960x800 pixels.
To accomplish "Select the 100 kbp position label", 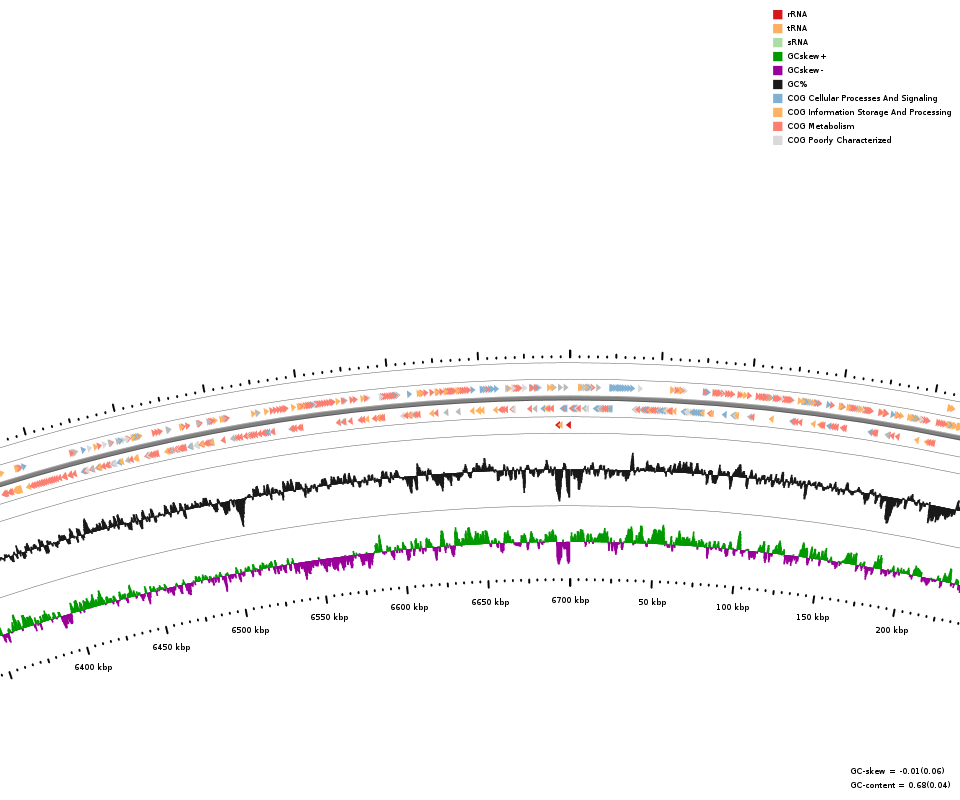I will pos(732,607).
